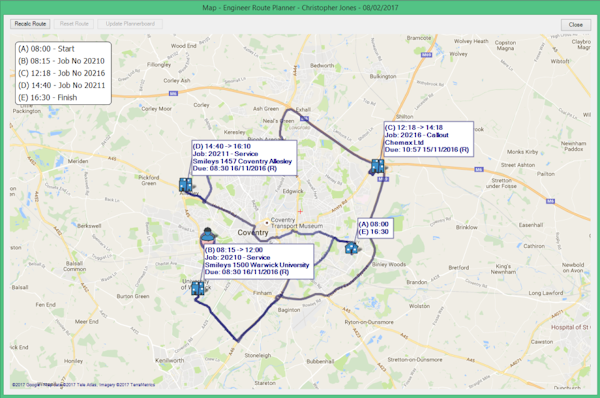Click the Long Lawford place label

546,293
